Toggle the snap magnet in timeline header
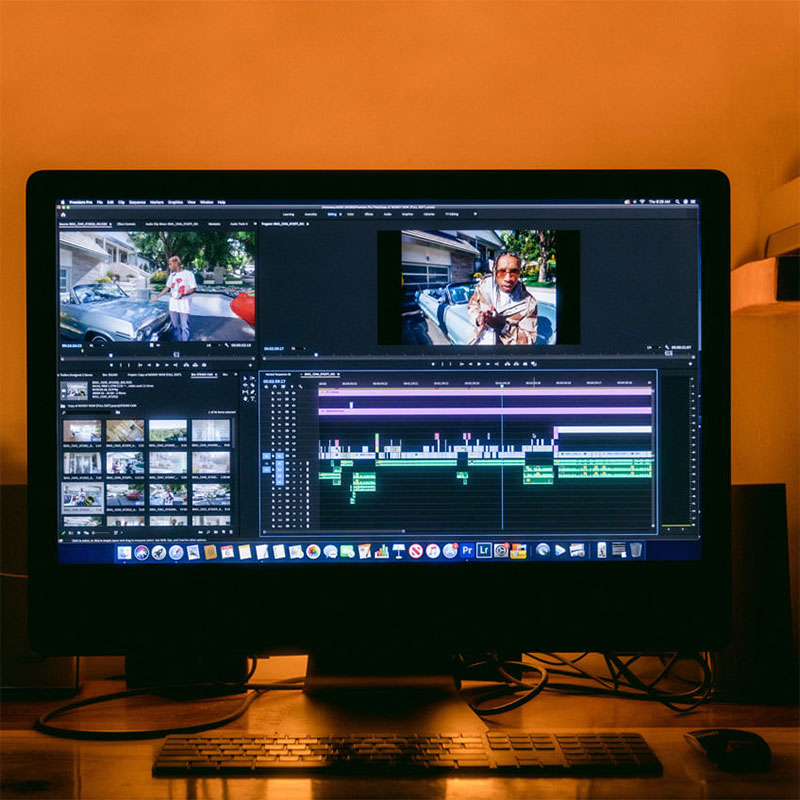The image size is (800, 800). pos(276,388)
